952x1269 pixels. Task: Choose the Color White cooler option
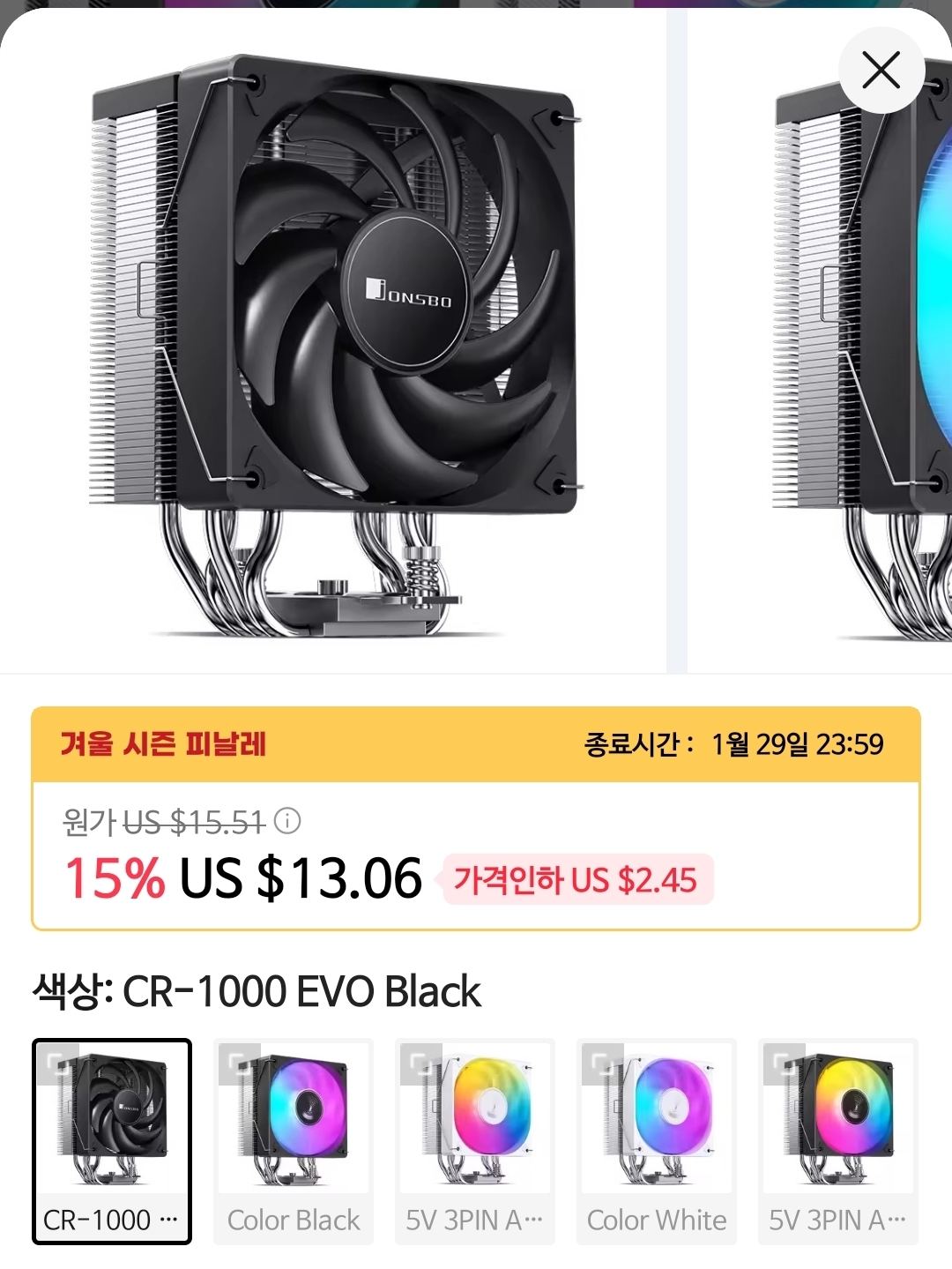(657, 1141)
